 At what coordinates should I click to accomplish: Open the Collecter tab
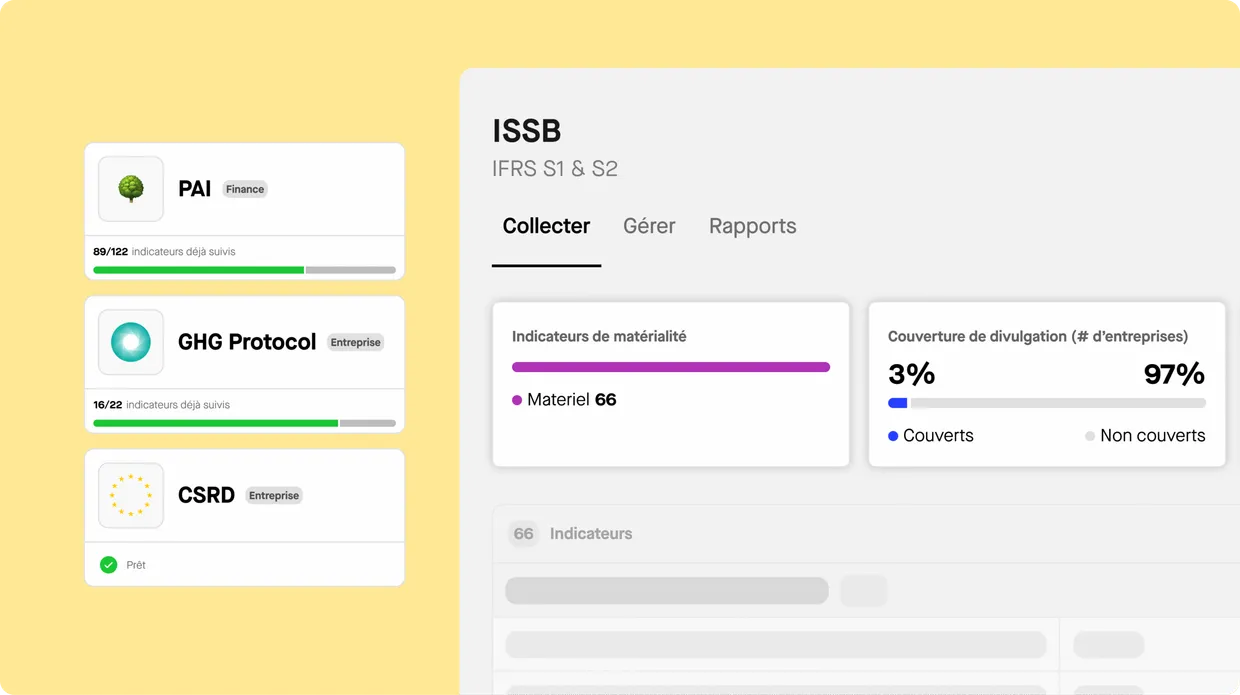546,226
